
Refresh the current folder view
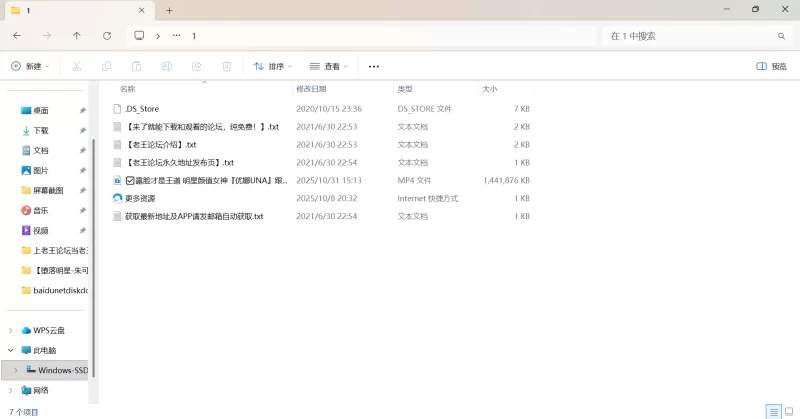(x=107, y=35)
